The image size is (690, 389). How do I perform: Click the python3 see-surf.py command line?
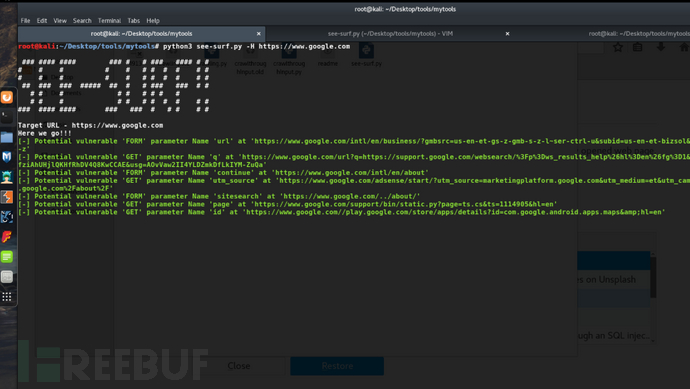(x=184, y=47)
